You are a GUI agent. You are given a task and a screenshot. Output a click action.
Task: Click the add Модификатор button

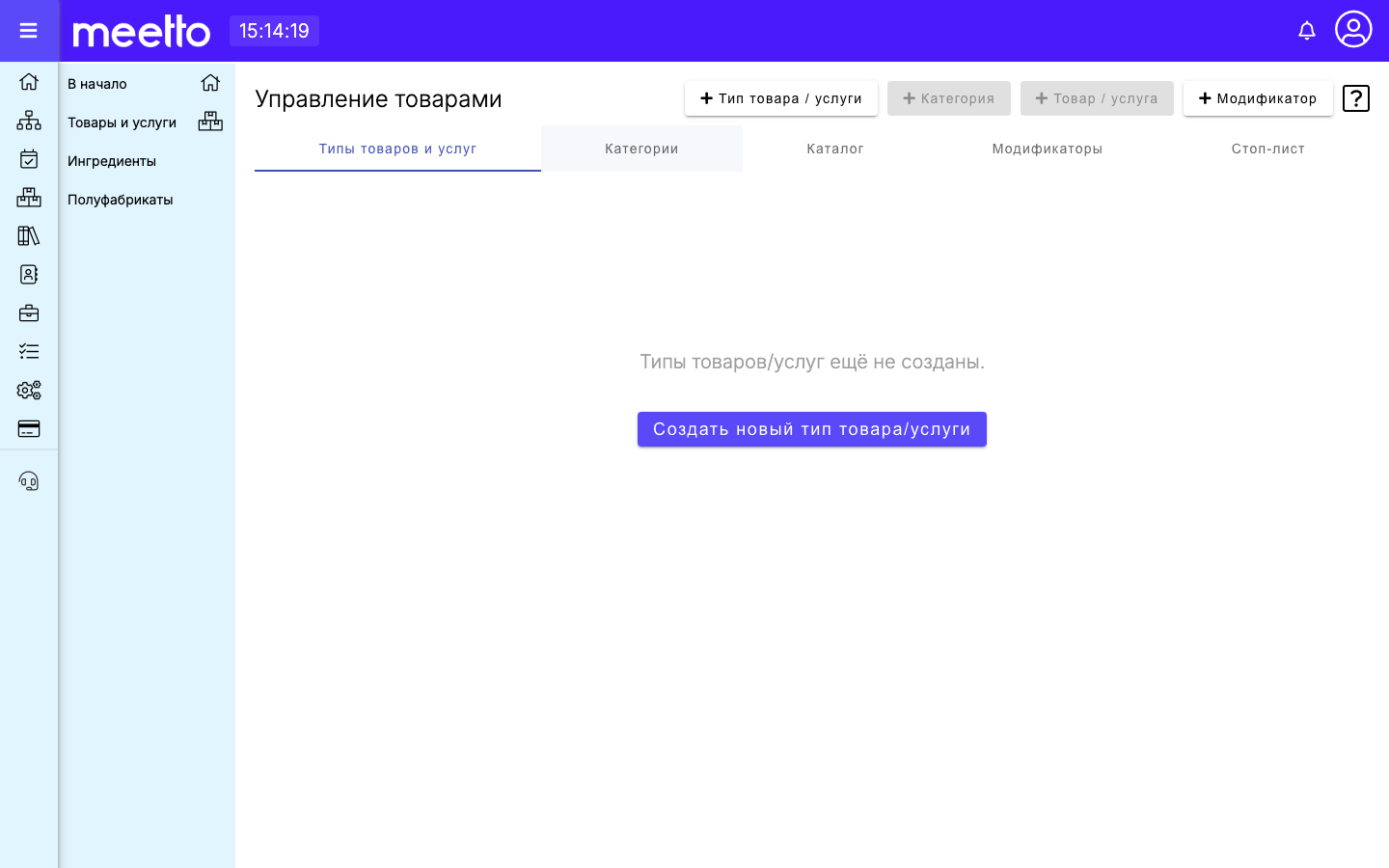pos(1258,98)
